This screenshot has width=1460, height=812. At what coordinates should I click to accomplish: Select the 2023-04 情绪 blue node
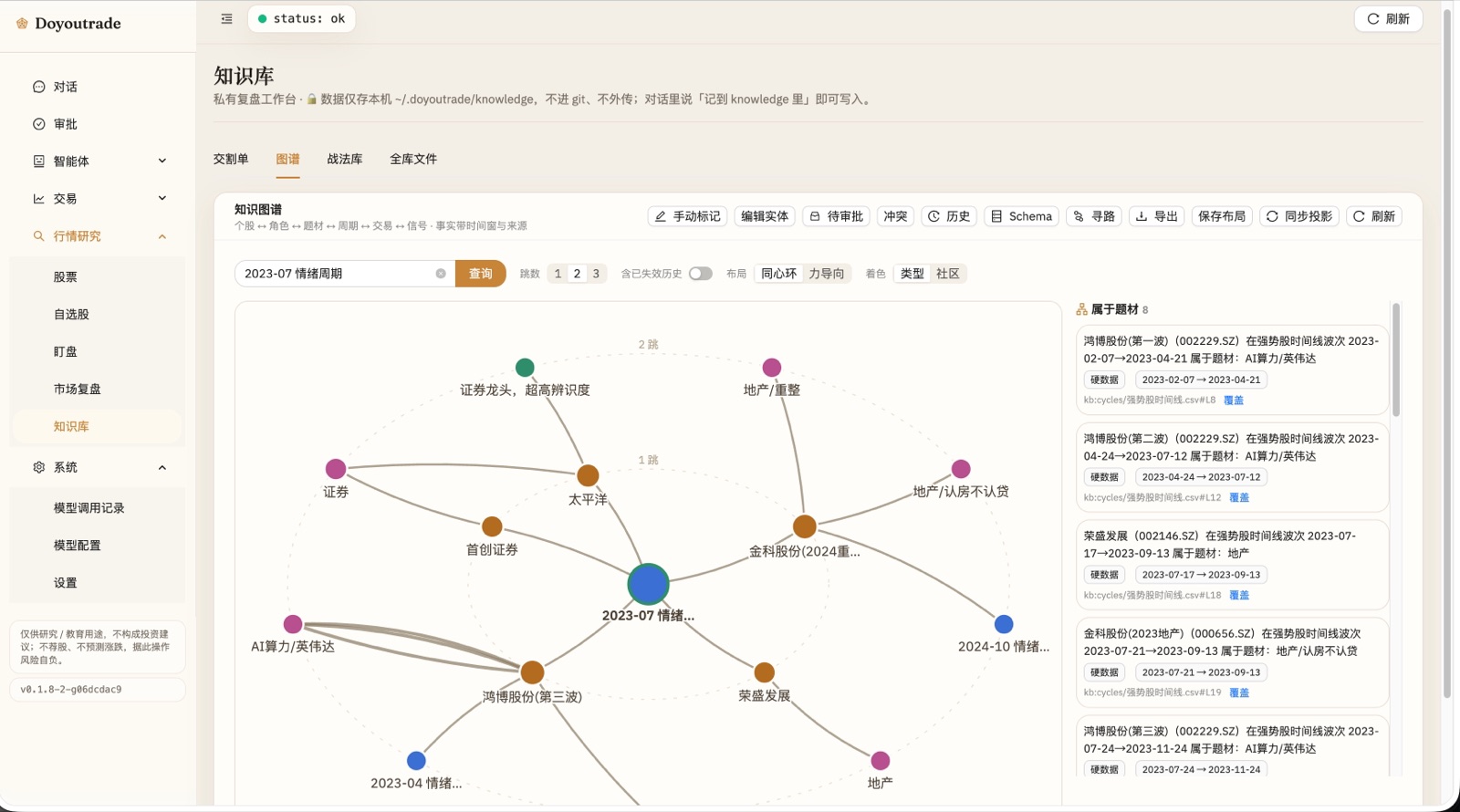(x=416, y=761)
